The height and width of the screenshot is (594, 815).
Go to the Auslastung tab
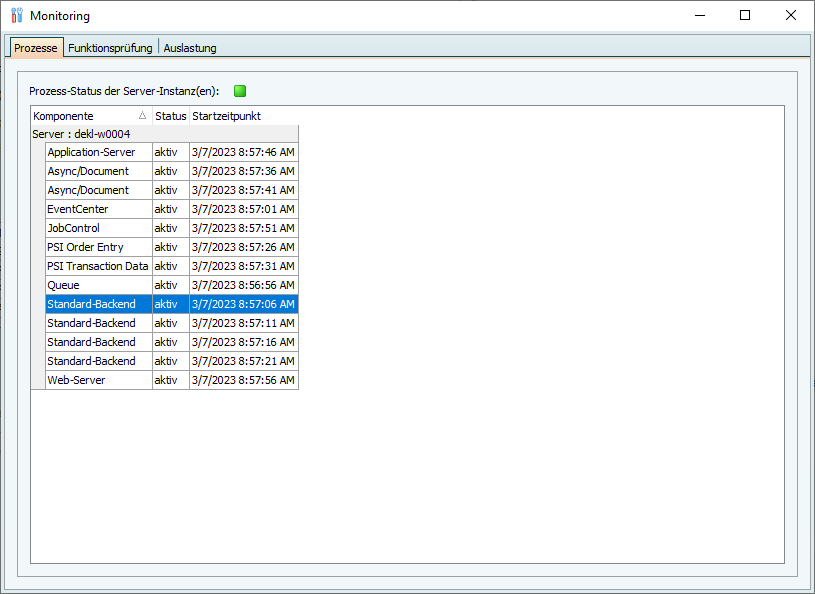point(190,48)
